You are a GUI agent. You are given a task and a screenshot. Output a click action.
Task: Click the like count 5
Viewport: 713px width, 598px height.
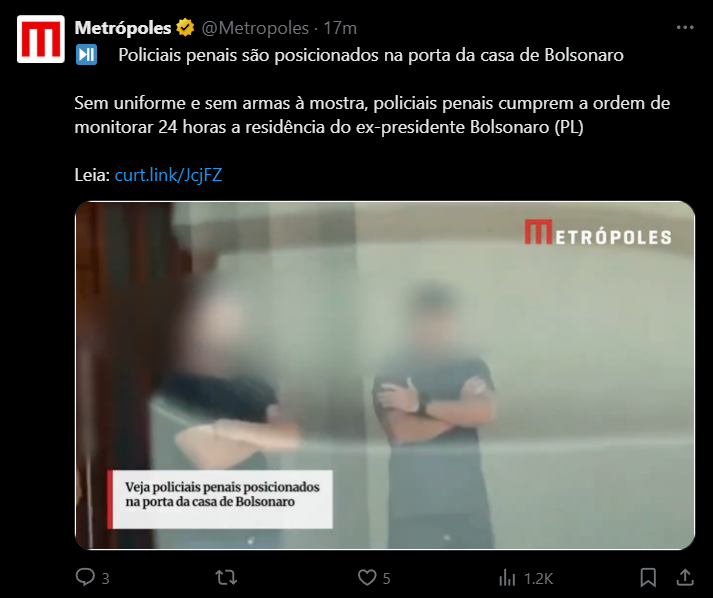tap(387, 578)
